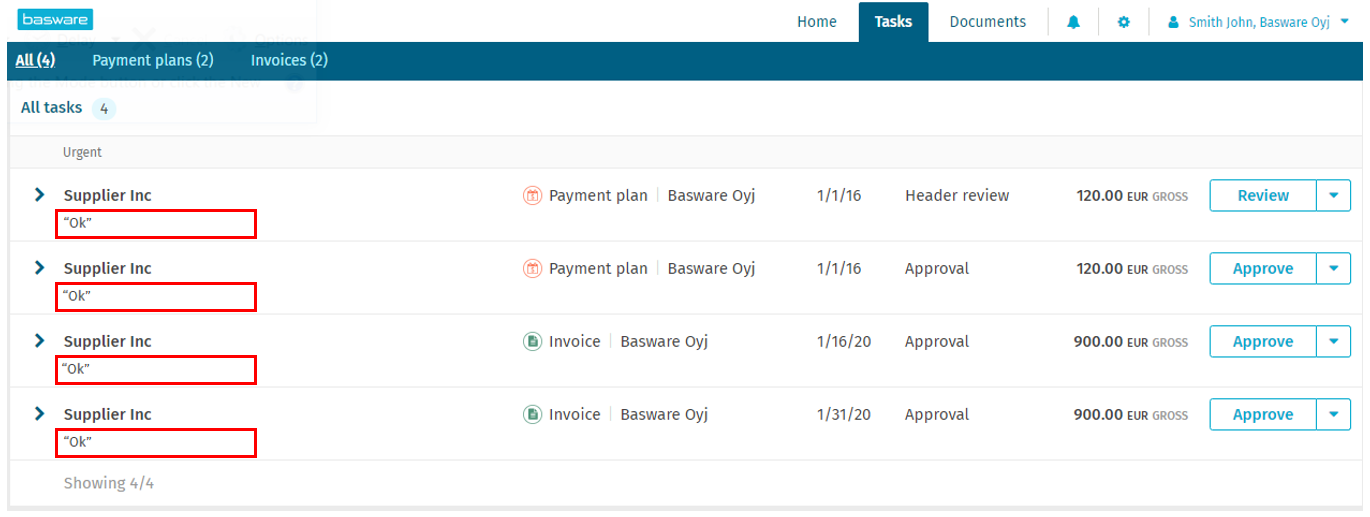Filter by Invoices (2)
The height and width of the screenshot is (517, 1370).
click(x=289, y=61)
